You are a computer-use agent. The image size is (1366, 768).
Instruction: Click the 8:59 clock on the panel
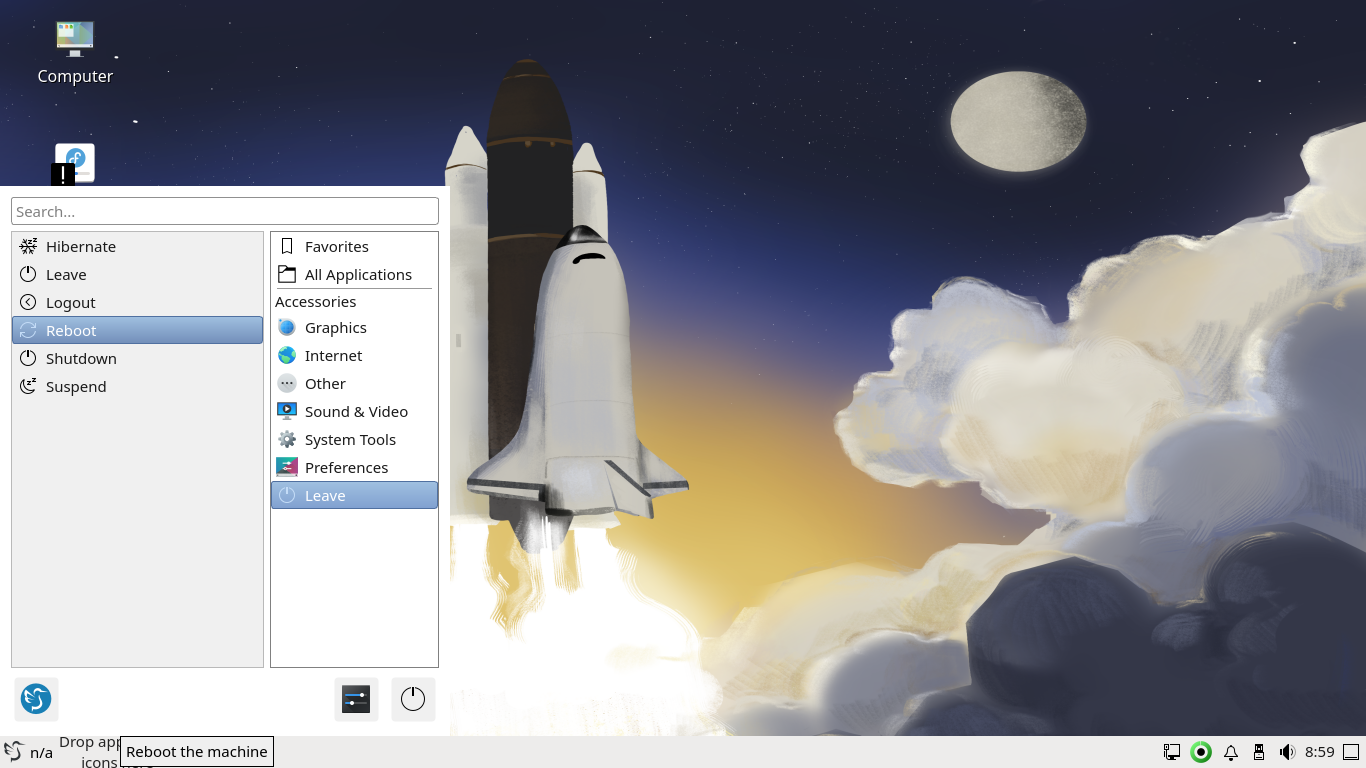[1320, 752]
